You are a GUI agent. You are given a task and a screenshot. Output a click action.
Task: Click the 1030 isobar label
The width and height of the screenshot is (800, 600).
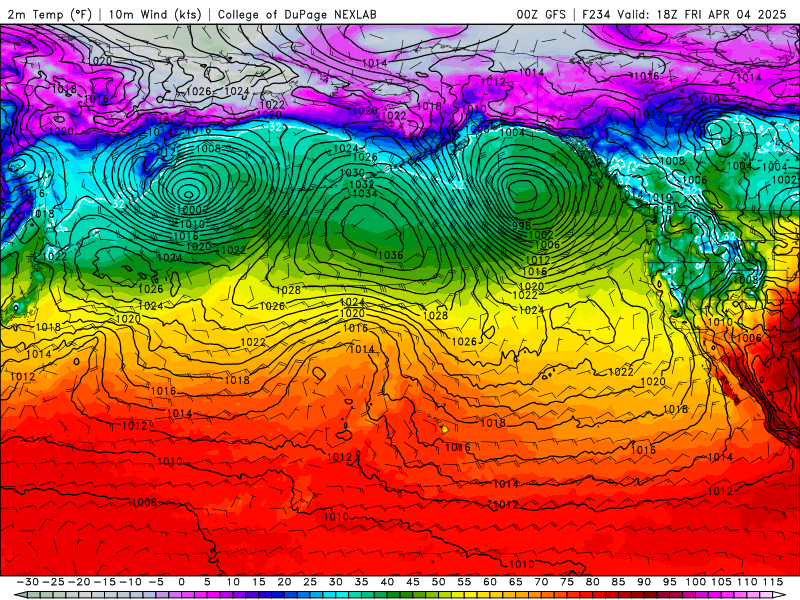(x=353, y=173)
